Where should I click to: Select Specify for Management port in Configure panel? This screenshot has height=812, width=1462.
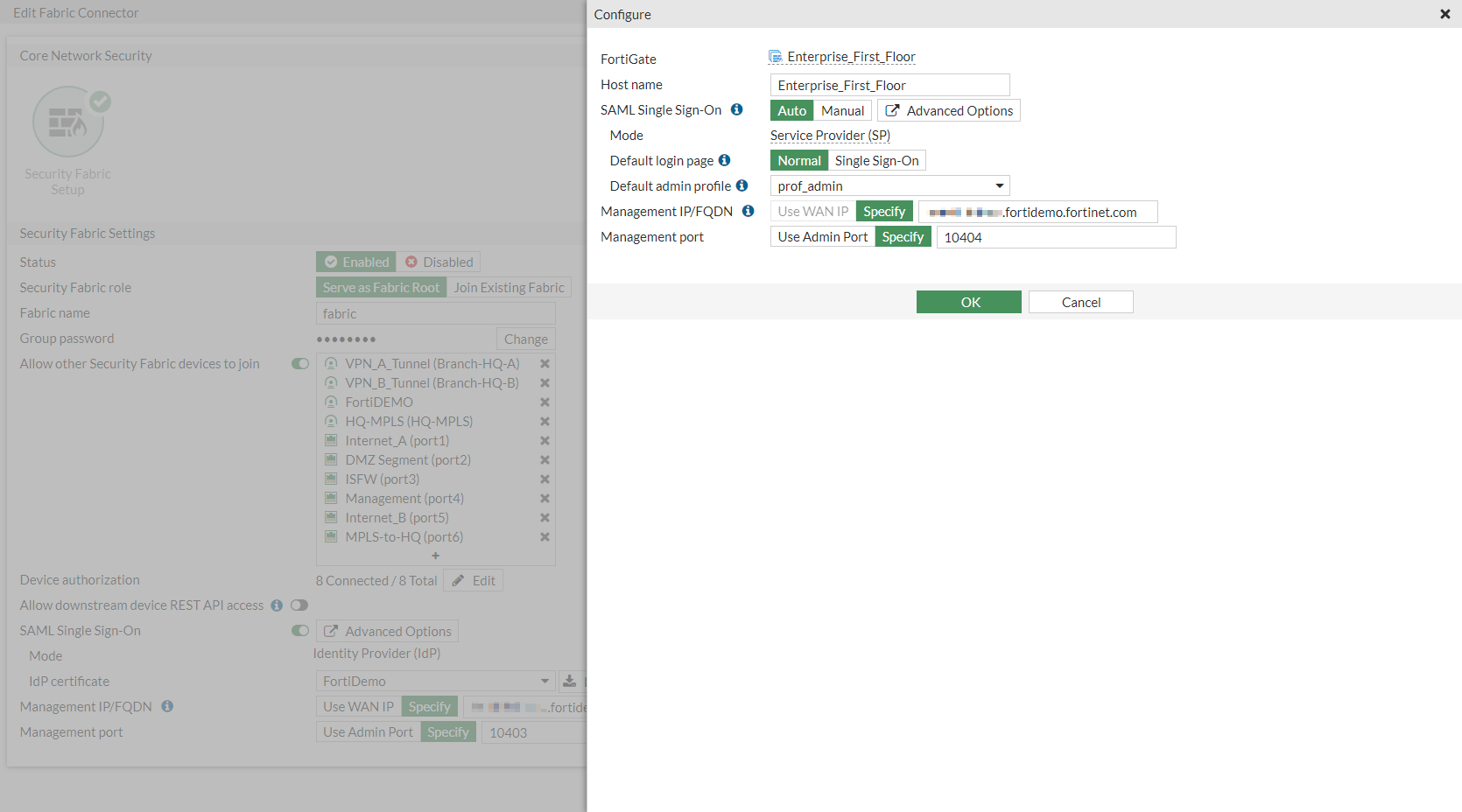tap(903, 237)
